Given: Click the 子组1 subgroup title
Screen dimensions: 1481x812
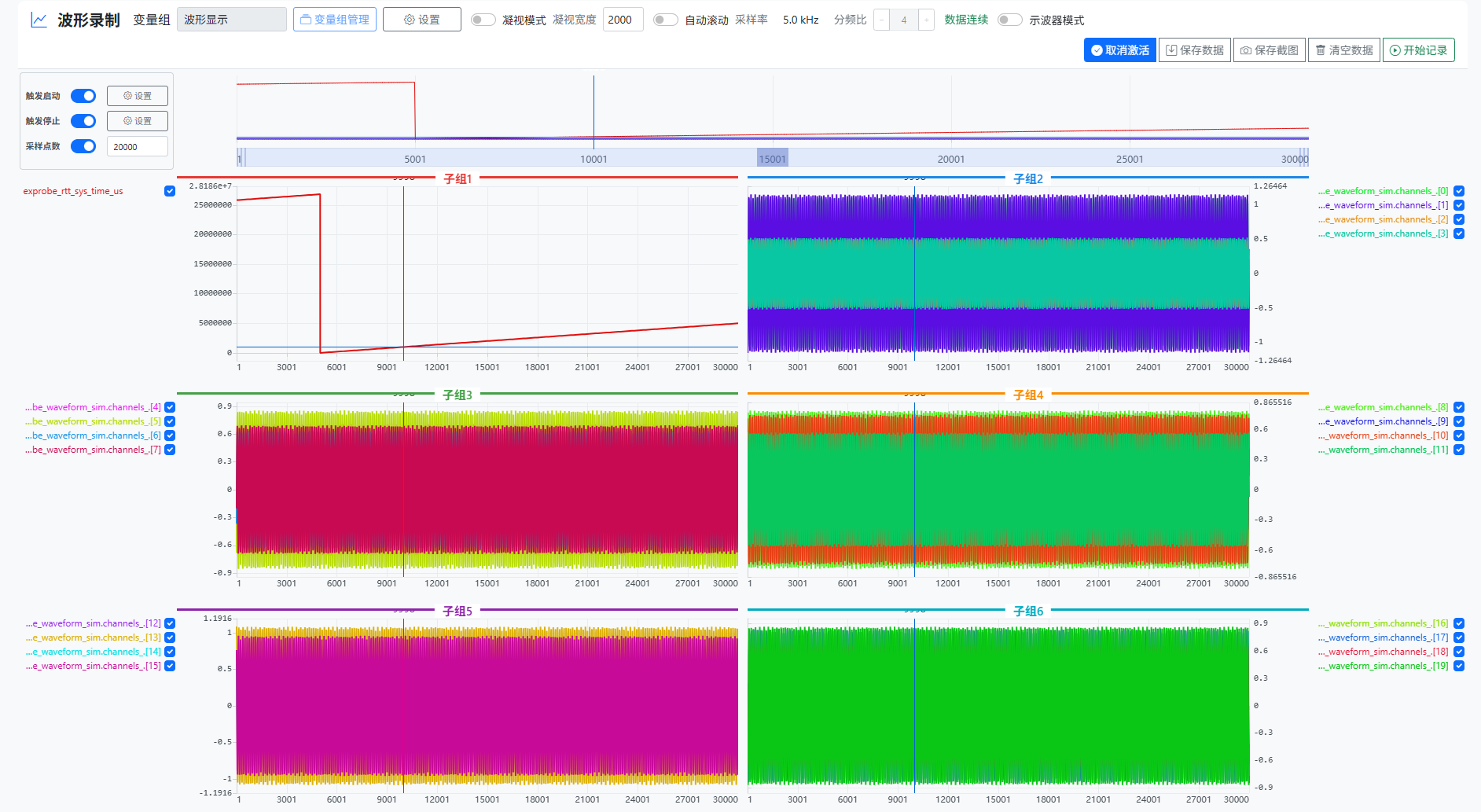Looking at the screenshot, I should point(458,179).
